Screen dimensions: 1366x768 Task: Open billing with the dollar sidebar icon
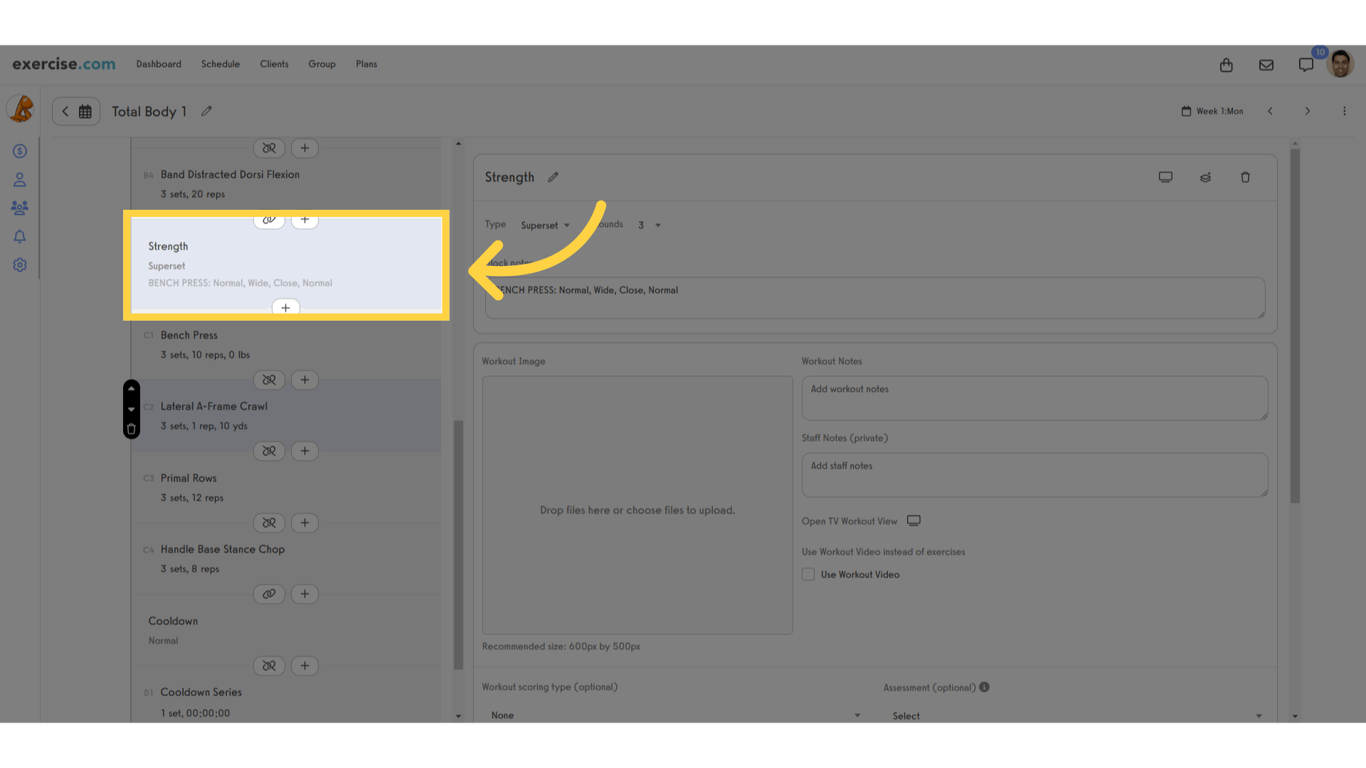click(x=19, y=150)
